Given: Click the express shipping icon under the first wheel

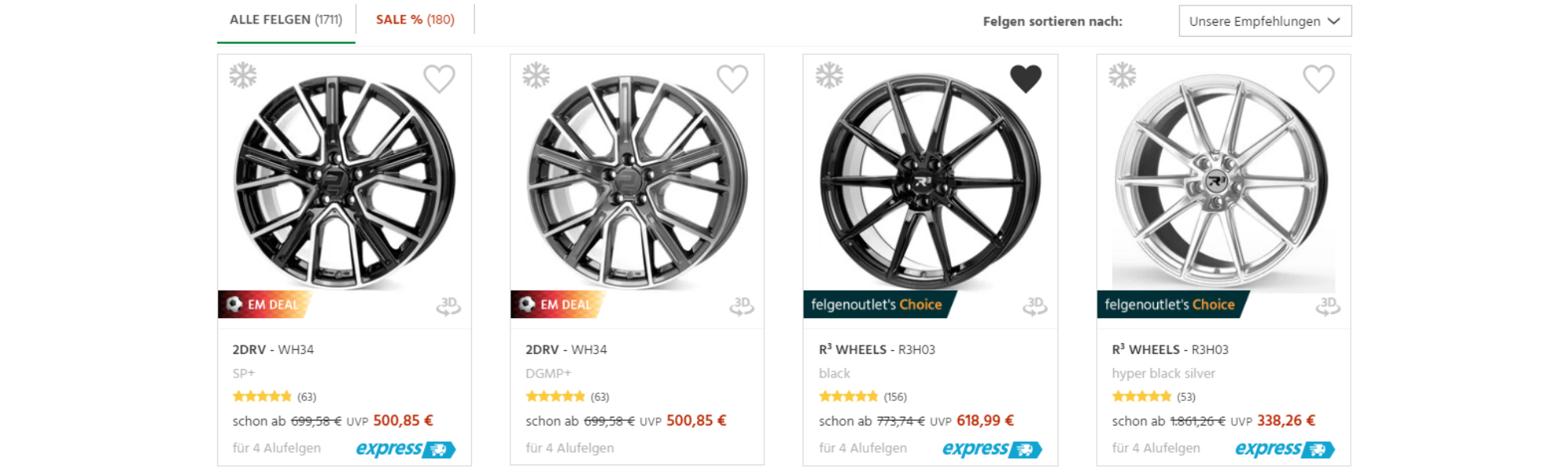Looking at the screenshot, I should pyautogui.click(x=405, y=450).
